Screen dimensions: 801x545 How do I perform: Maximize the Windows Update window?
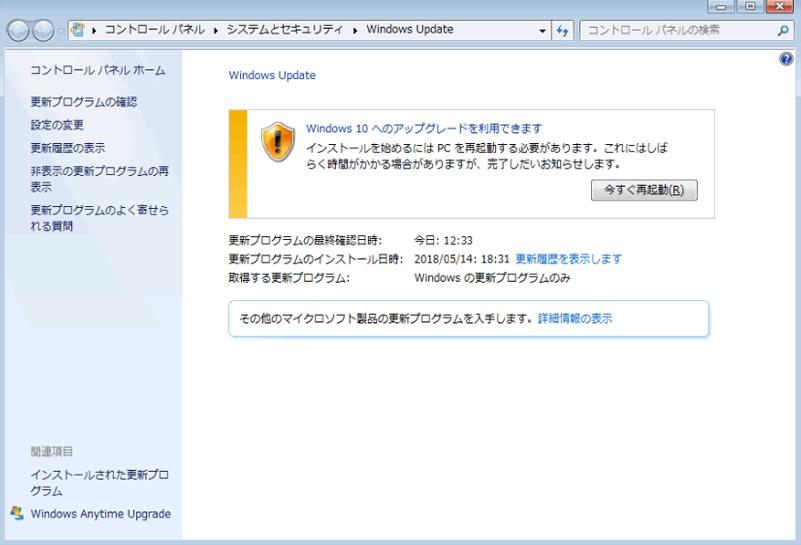[x=750, y=7]
